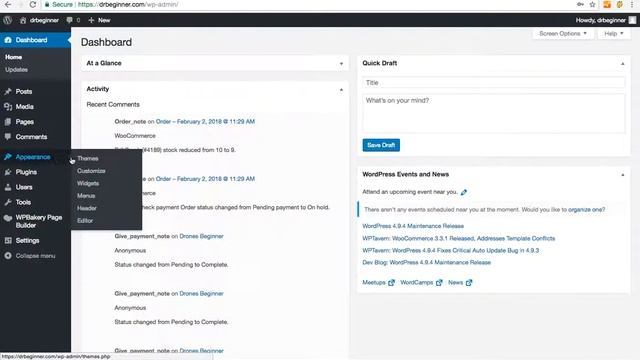Click the plus New icon in admin bar
640x360 pixels.
(x=91, y=20)
